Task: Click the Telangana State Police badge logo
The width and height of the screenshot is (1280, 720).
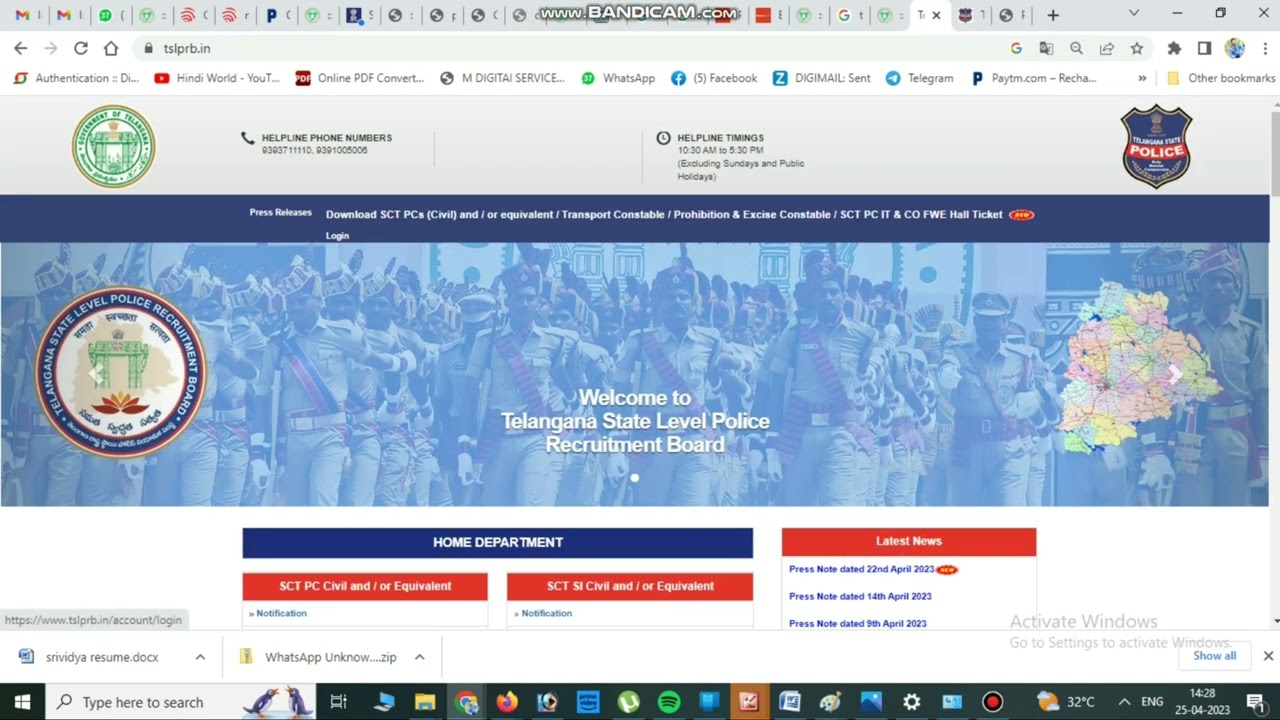Action: [1156, 146]
